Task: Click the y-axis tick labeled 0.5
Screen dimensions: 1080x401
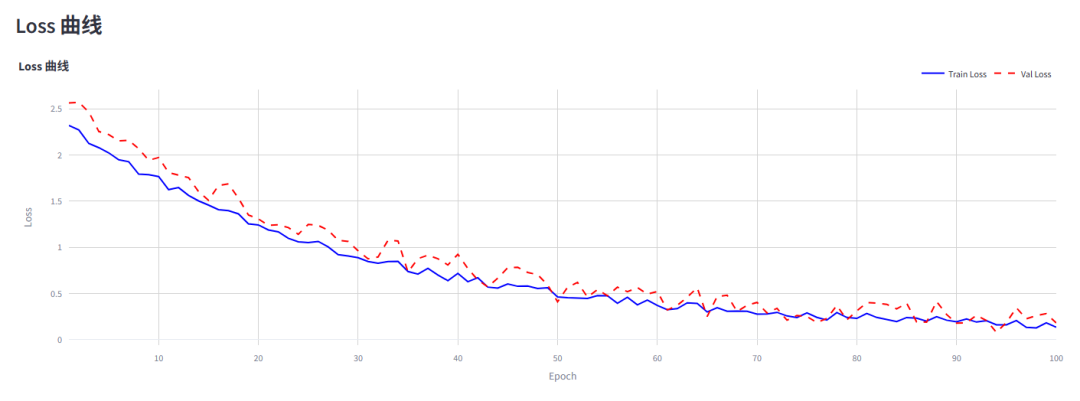Action: point(55,294)
